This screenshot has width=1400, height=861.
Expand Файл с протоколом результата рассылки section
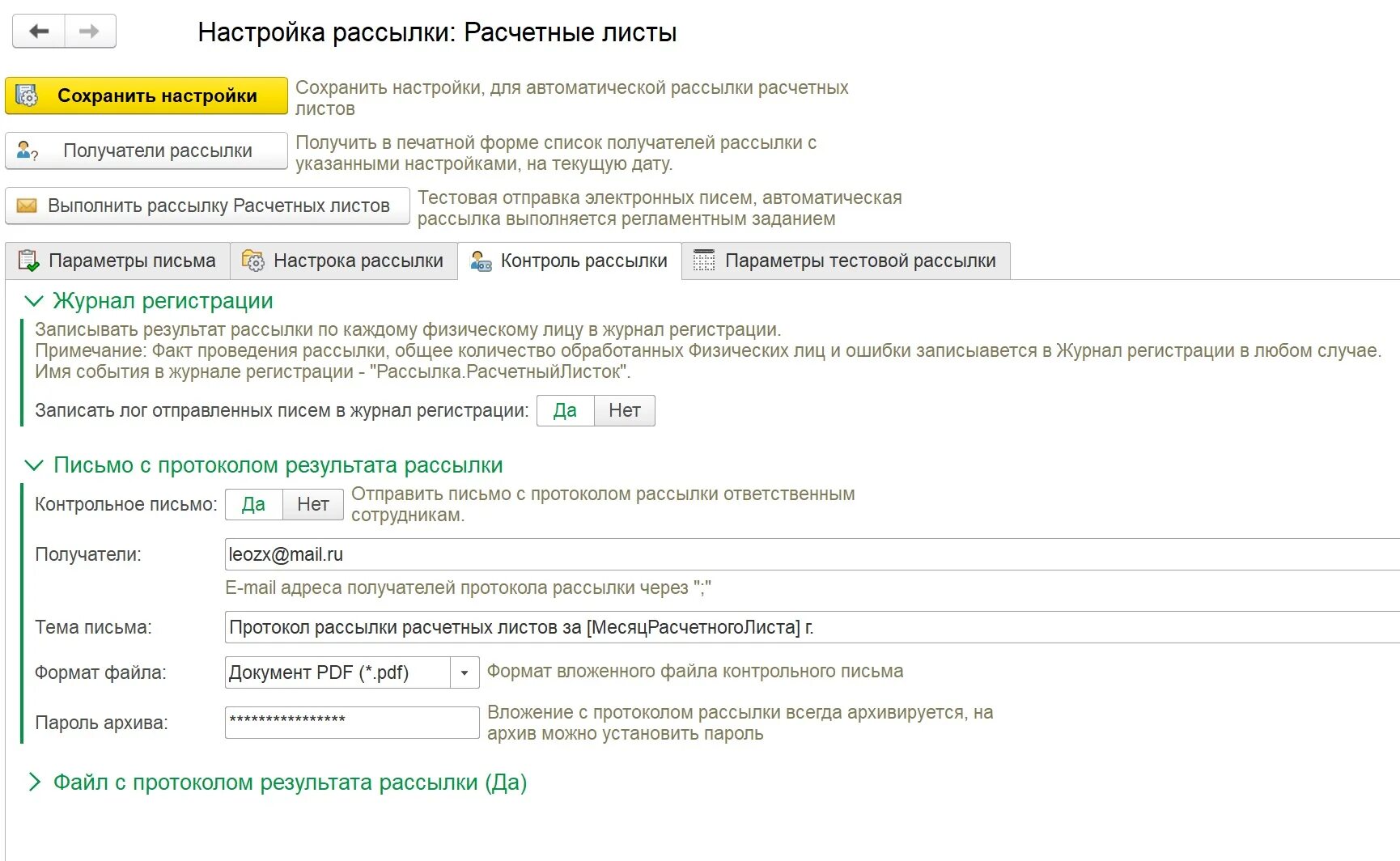click(34, 782)
